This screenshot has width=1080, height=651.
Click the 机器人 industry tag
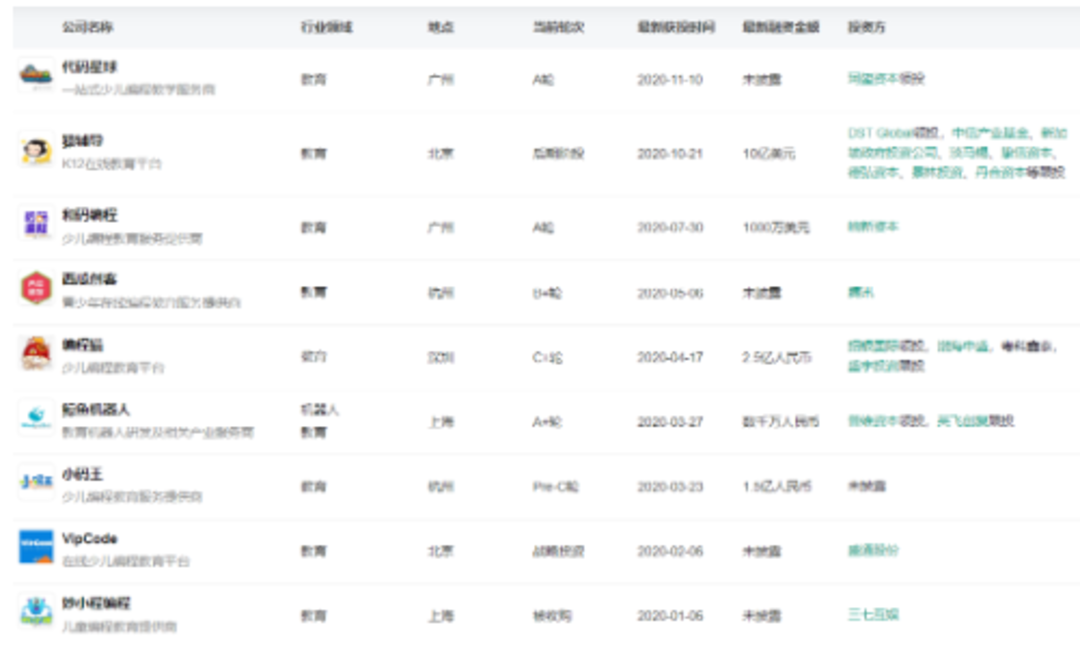pos(320,409)
